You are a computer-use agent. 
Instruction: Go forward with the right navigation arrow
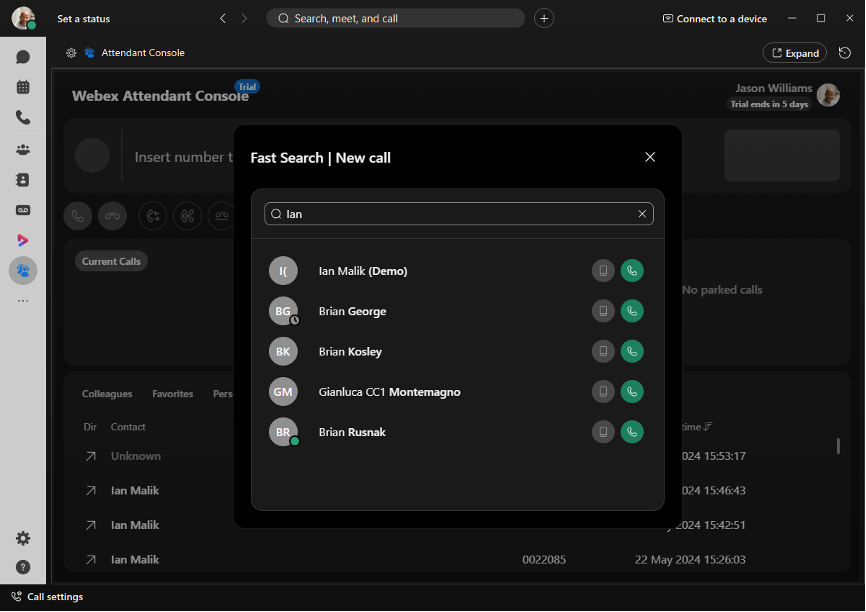pos(244,18)
